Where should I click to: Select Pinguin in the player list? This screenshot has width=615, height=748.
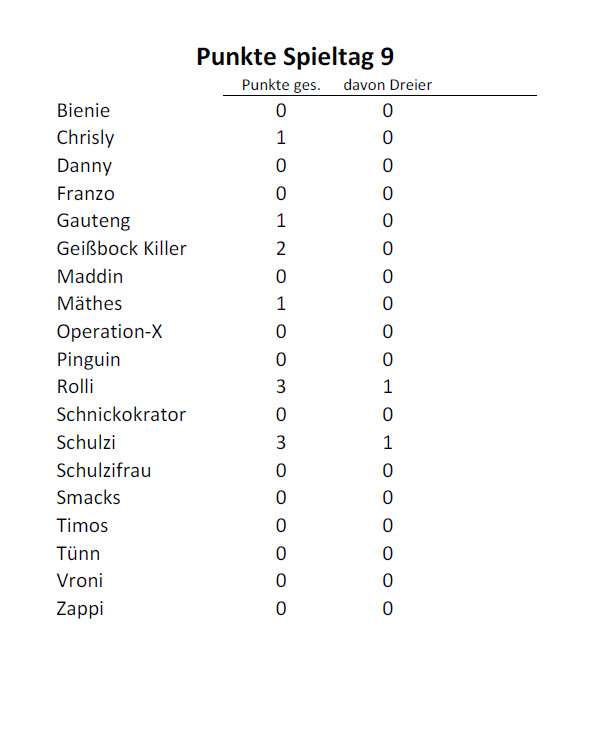tap(88, 360)
